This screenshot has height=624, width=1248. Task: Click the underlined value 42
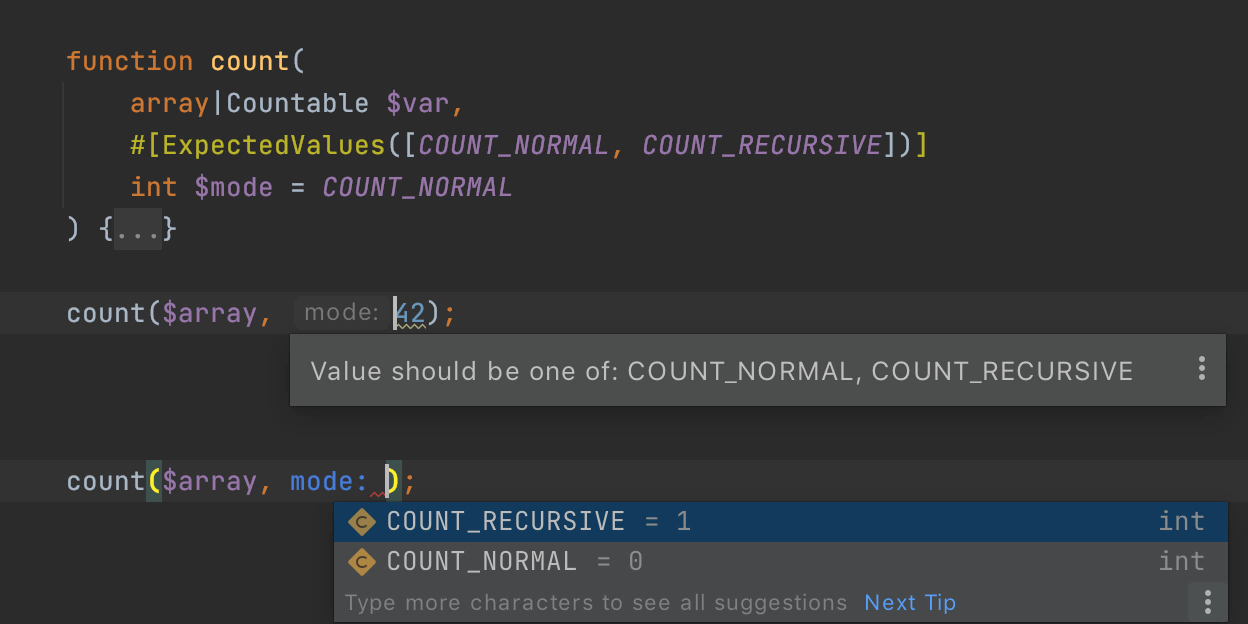point(412,314)
